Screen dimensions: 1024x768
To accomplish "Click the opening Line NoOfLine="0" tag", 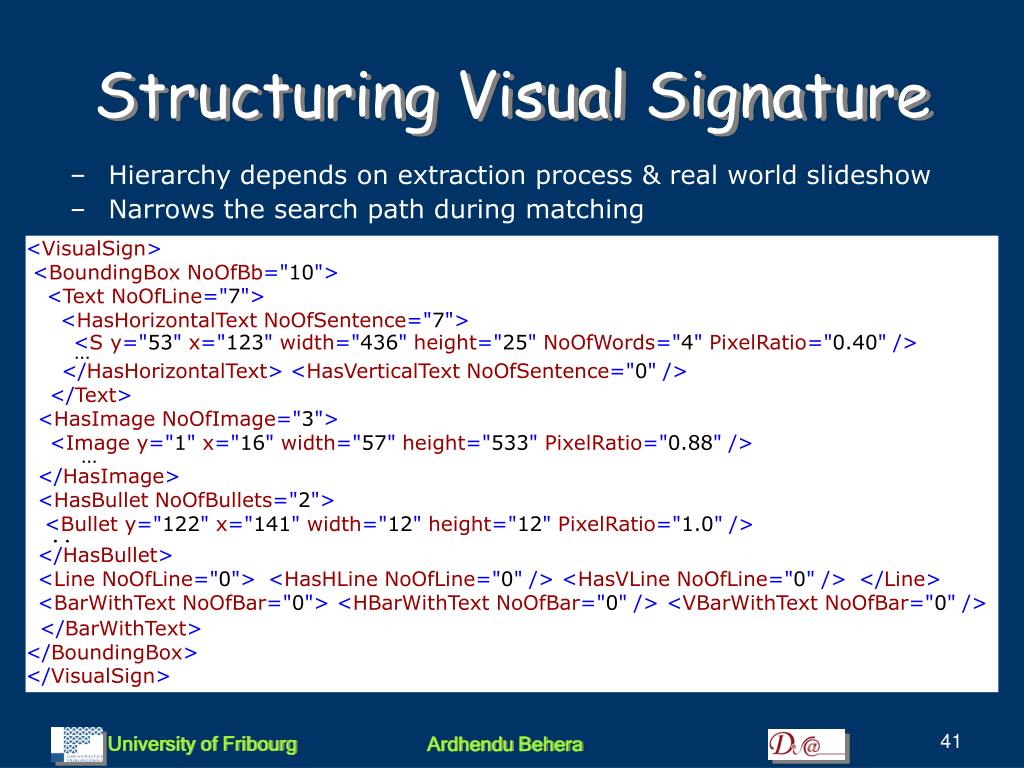I will coord(147,579).
